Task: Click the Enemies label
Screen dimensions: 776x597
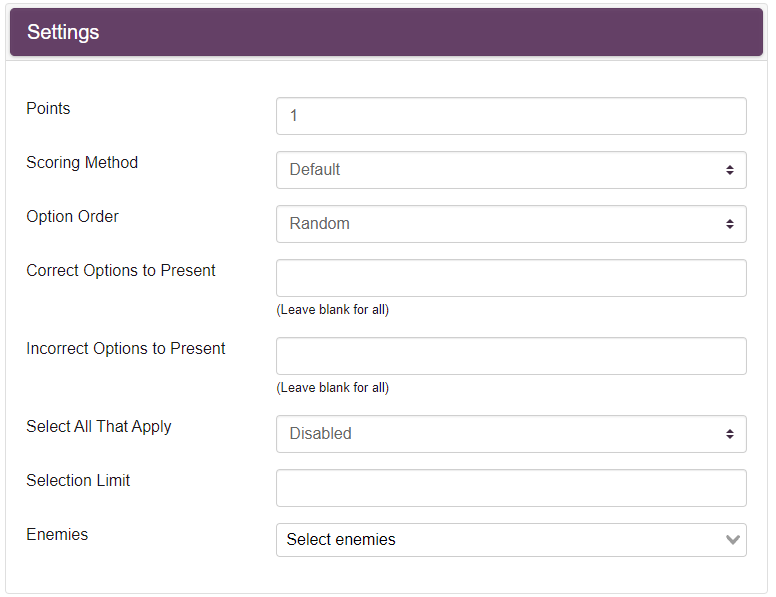Action: point(57,535)
